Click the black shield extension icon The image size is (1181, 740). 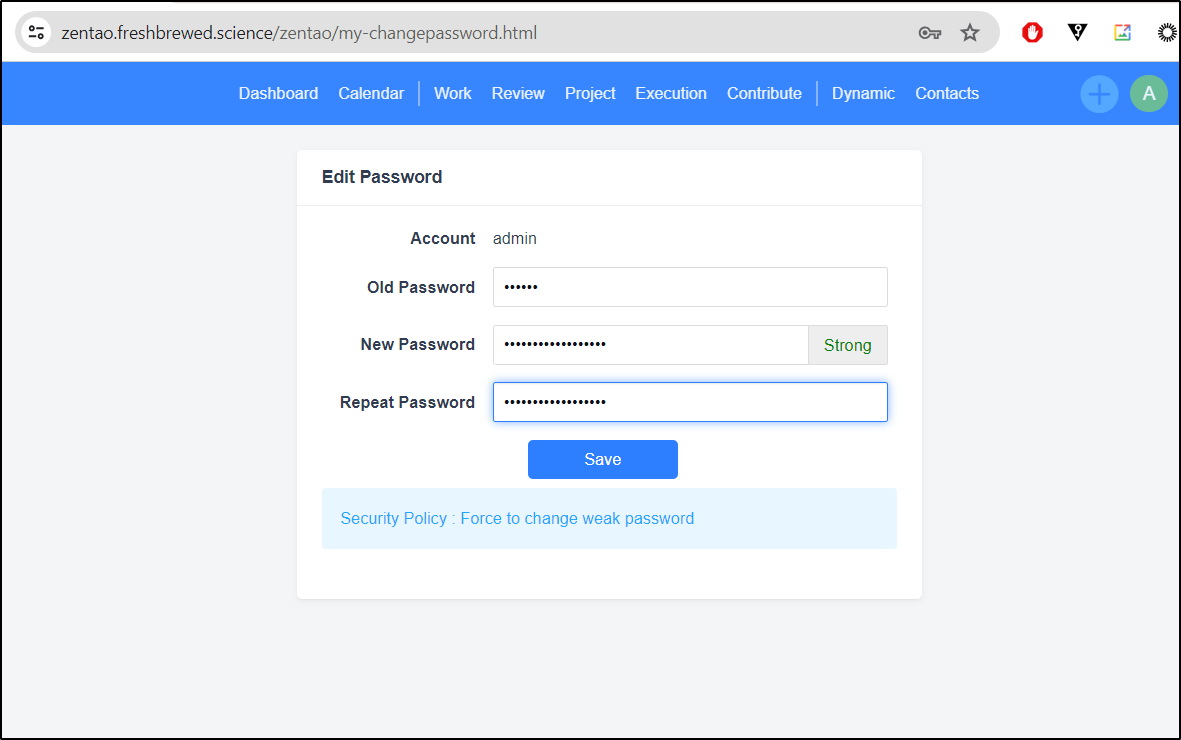coord(1077,32)
